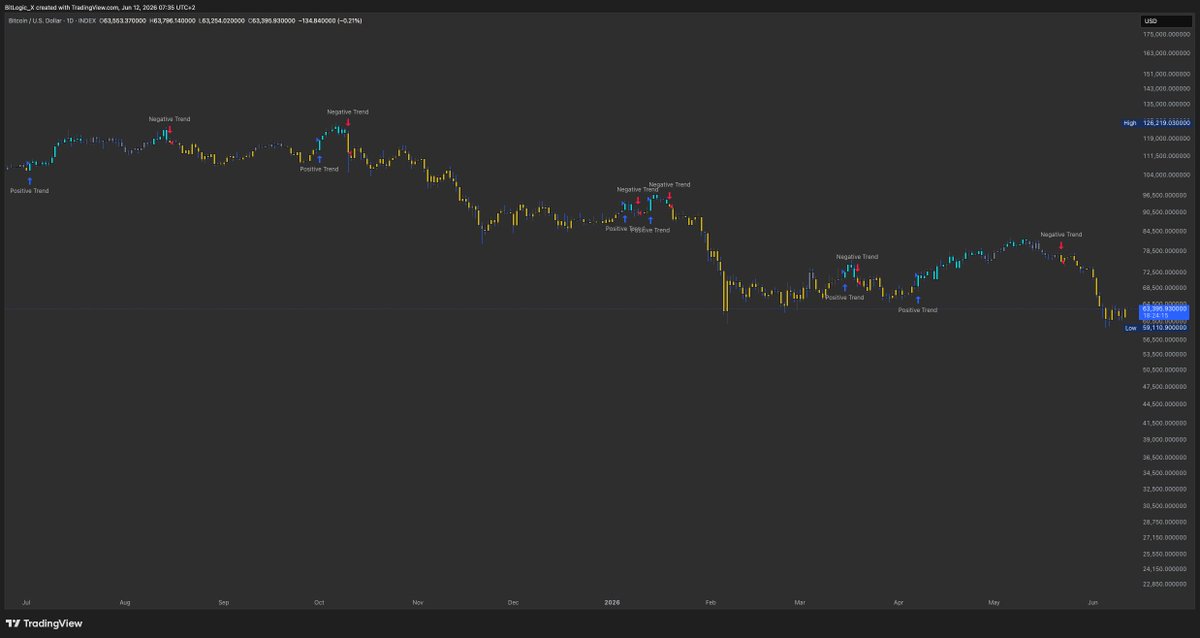The width and height of the screenshot is (1200, 638).
Task: Click the red down arrow under the August Negative Trend label
Action: 169,129
